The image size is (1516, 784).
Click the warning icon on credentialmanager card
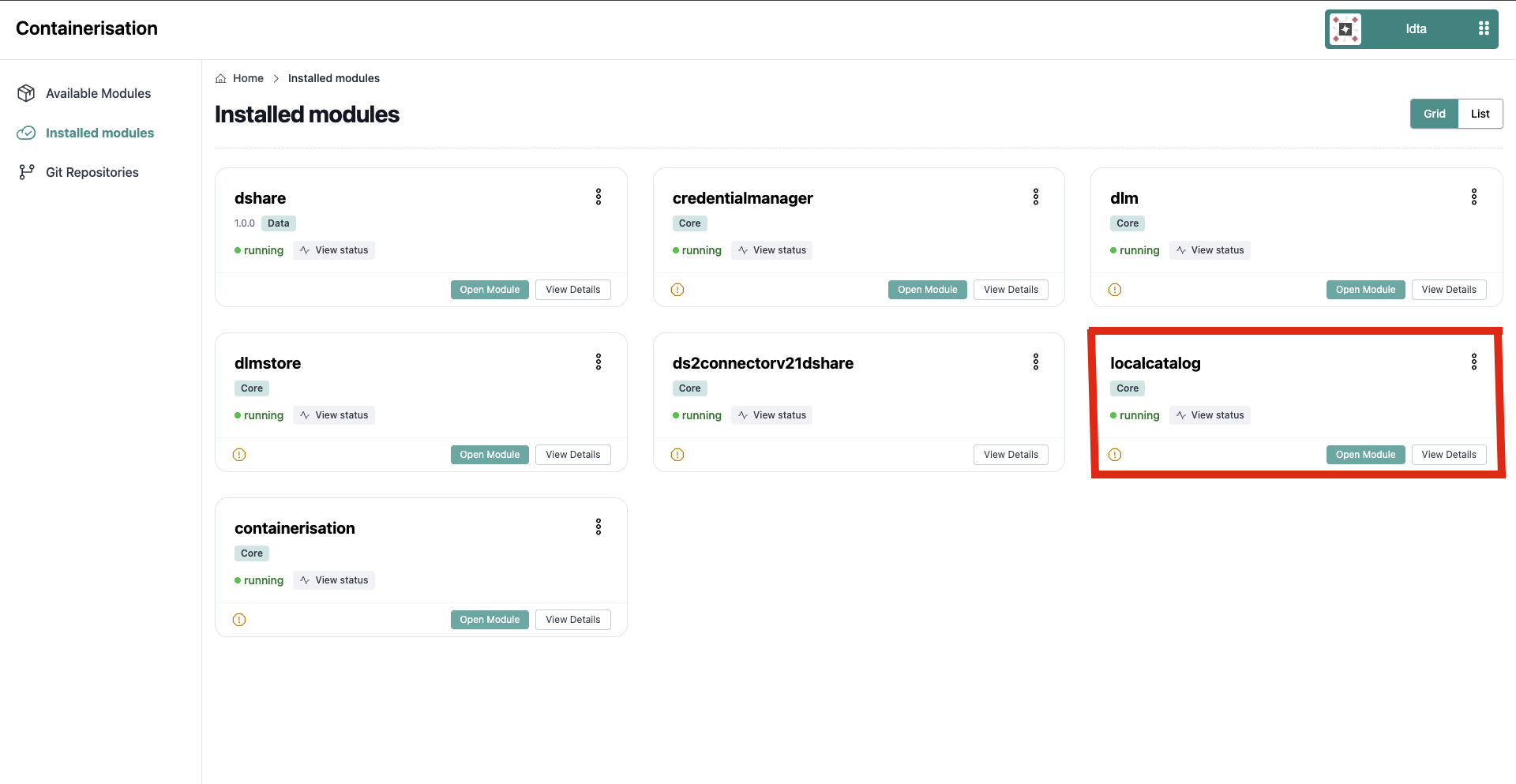coord(677,290)
